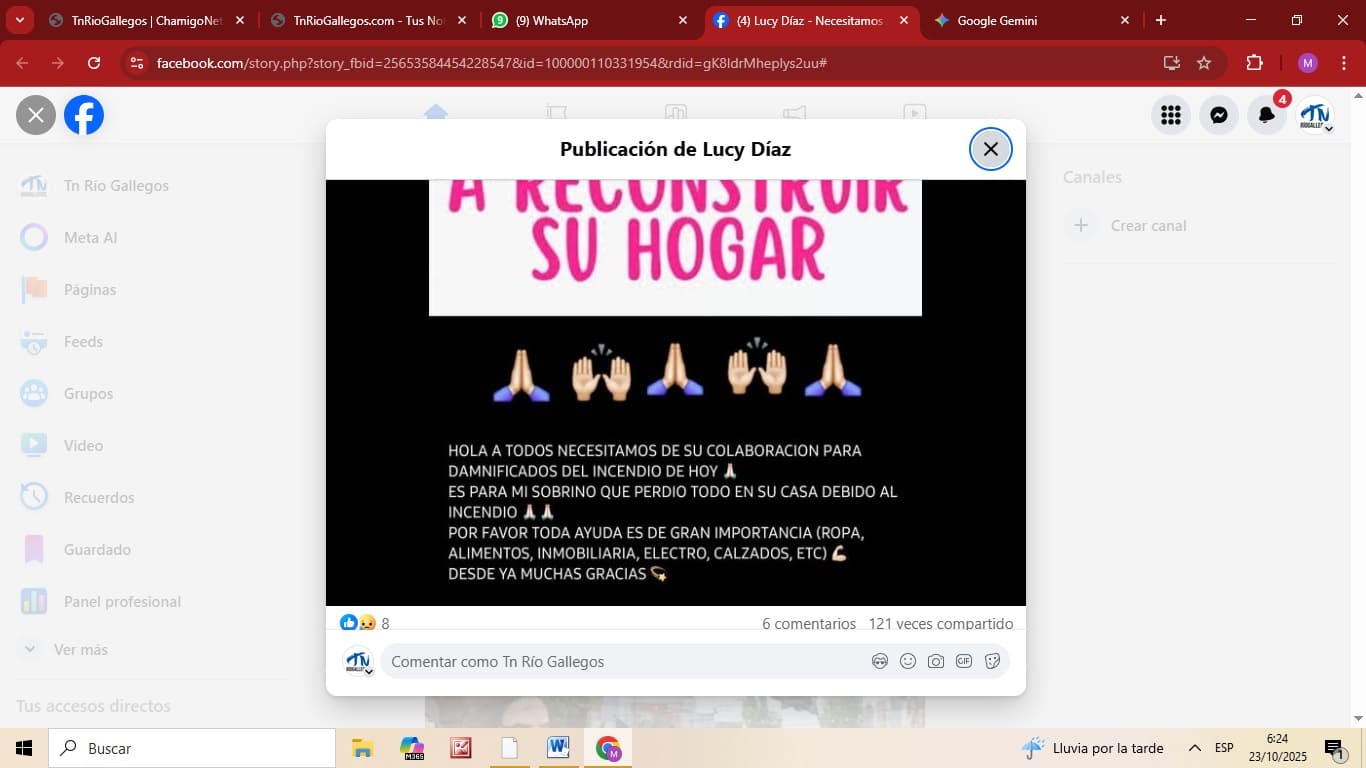This screenshot has height=768, width=1366.
Task: Click the avatar sticker icon in comment box
Action: tap(880, 661)
